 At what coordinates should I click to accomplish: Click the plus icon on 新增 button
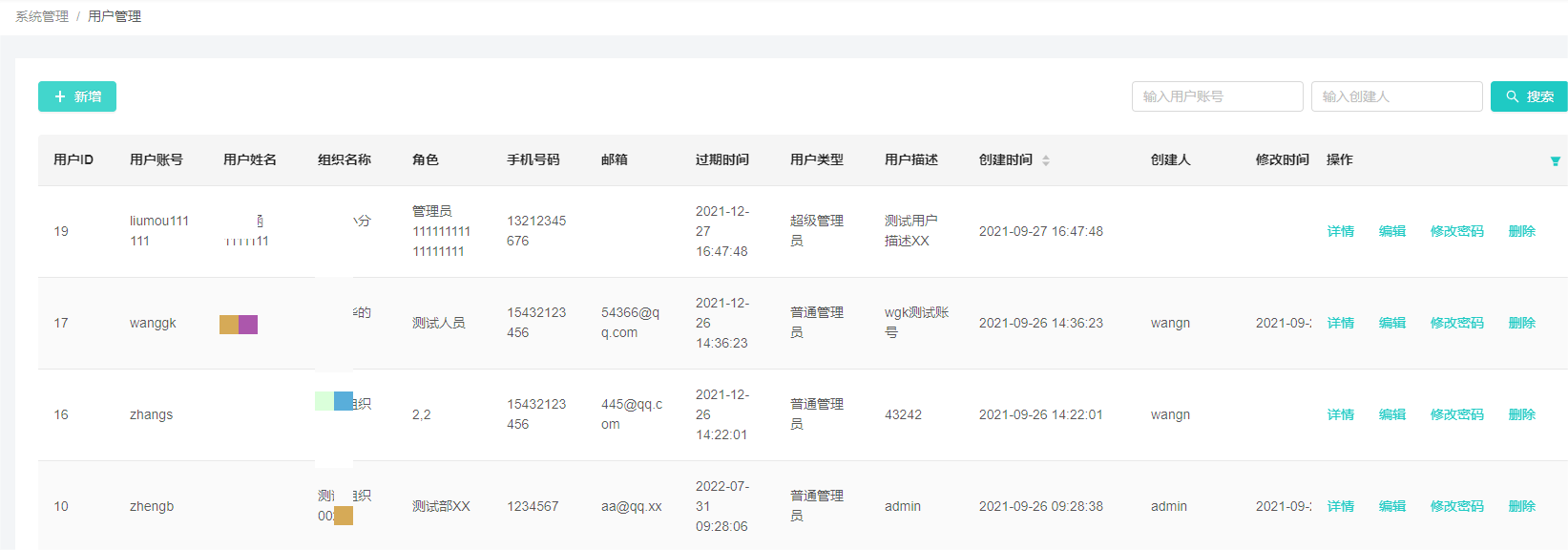point(60,96)
